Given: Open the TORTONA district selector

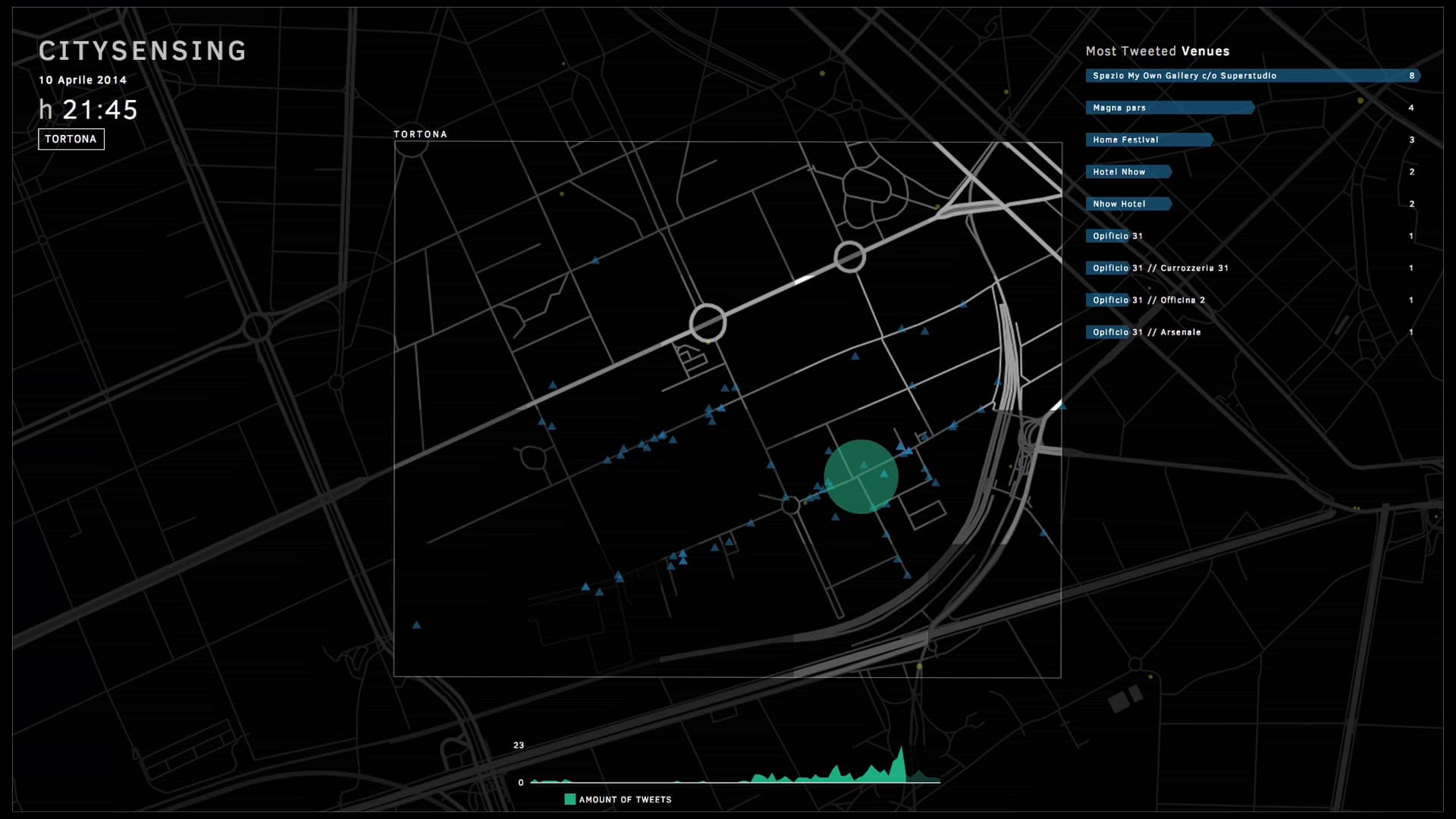Looking at the screenshot, I should tap(71, 139).
